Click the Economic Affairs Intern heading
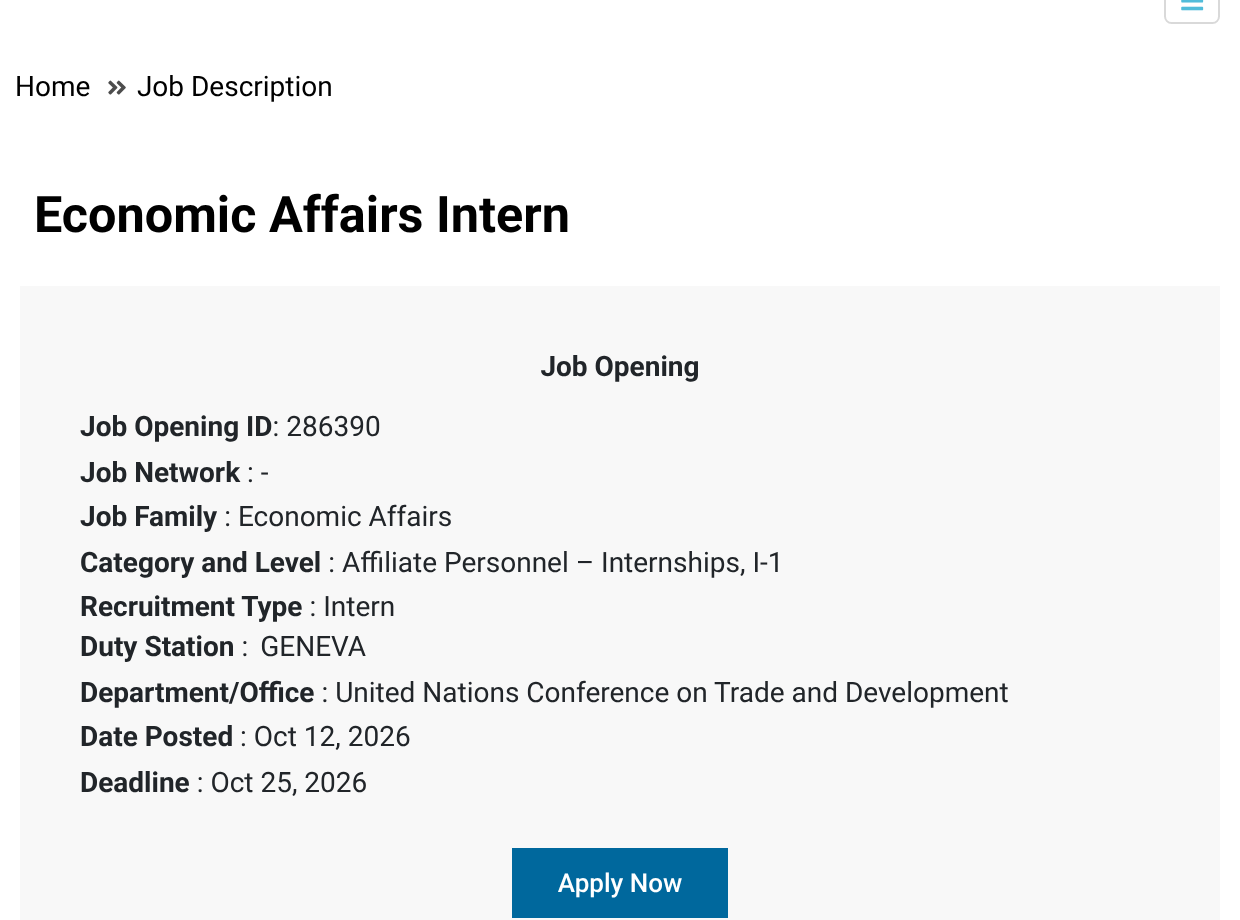This screenshot has width=1240, height=920. tap(302, 214)
